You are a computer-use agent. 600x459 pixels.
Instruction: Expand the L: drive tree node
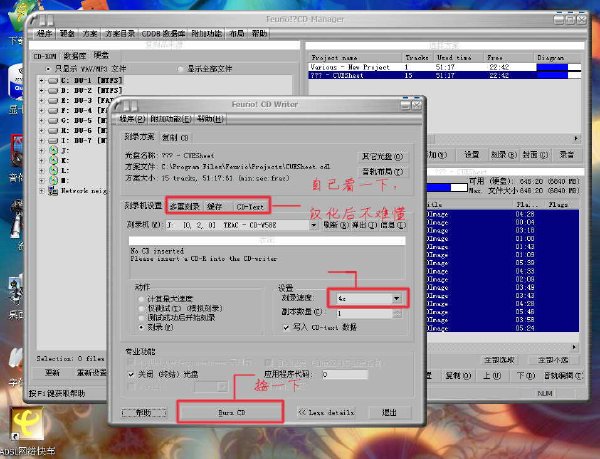(42, 170)
